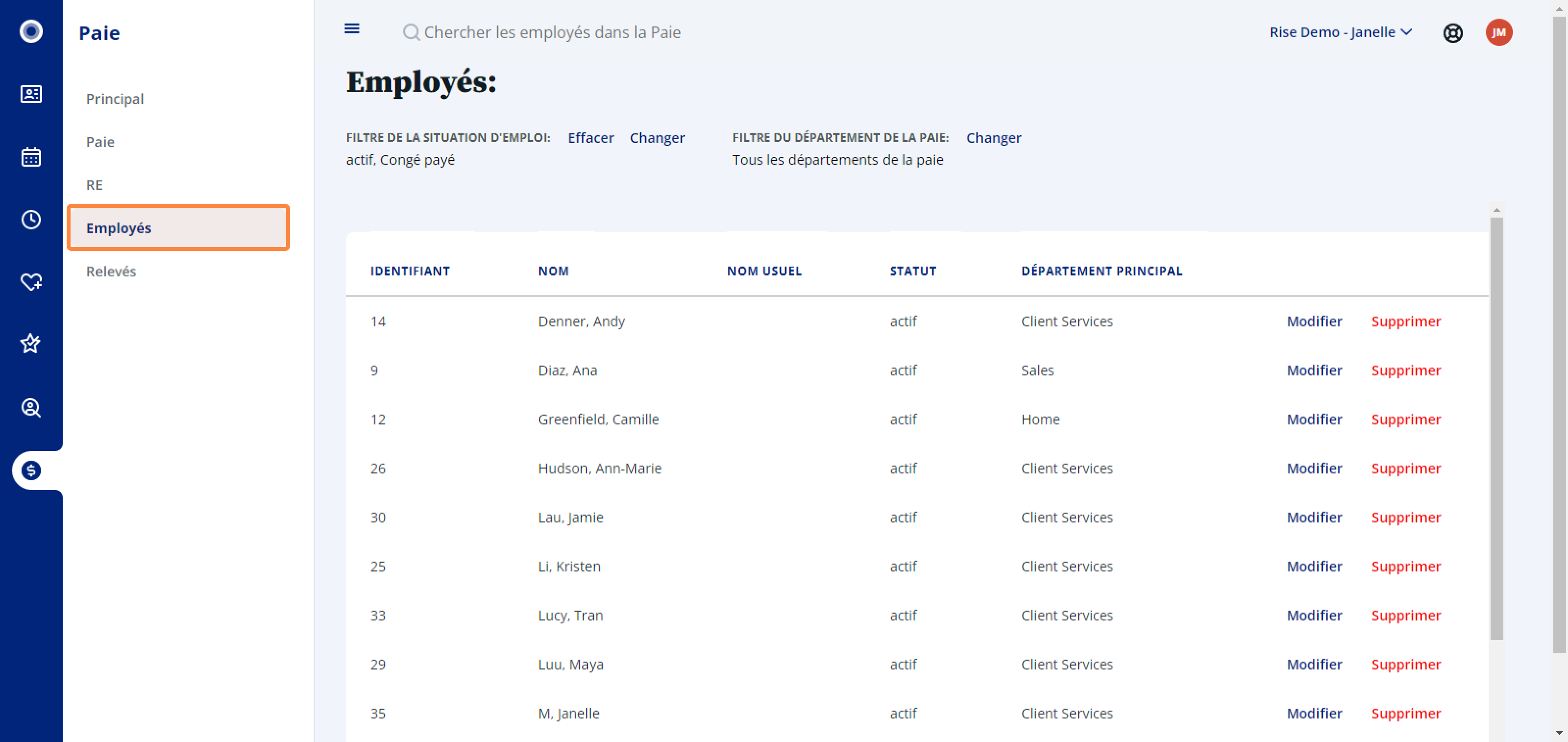The image size is (1568, 742).
Task: Click the name Luu, Maya
Action: (x=570, y=664)
